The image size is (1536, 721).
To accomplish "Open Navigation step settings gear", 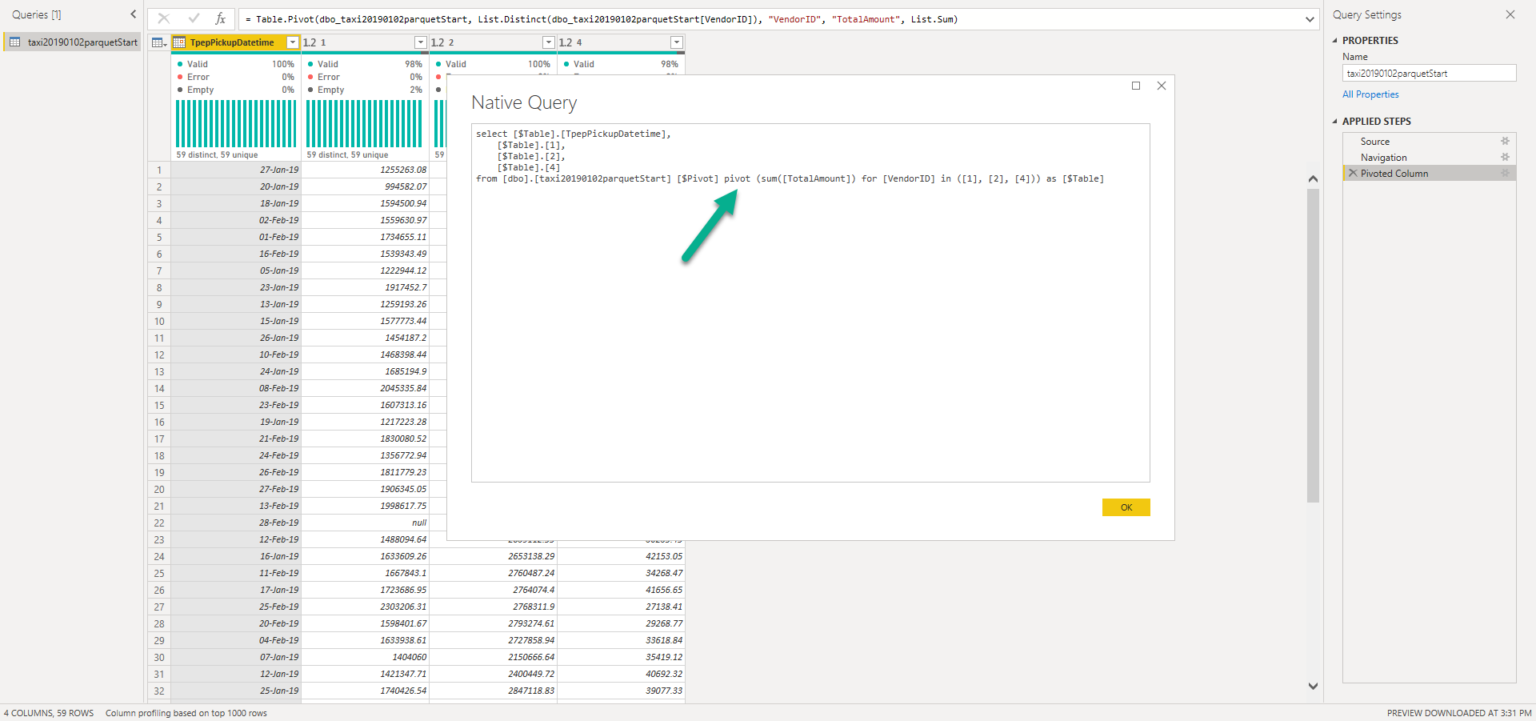I will coord(1504,157).
